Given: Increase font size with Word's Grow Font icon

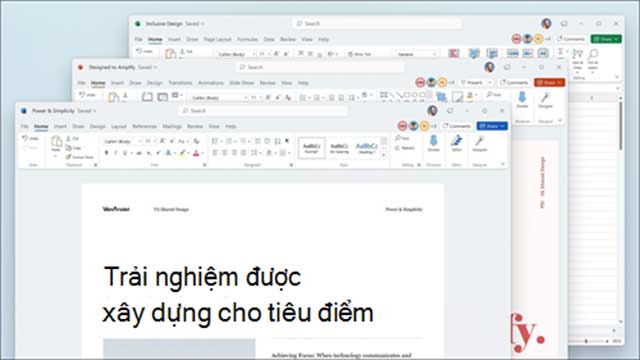Looking at the screenshot, I should (162, 141).
